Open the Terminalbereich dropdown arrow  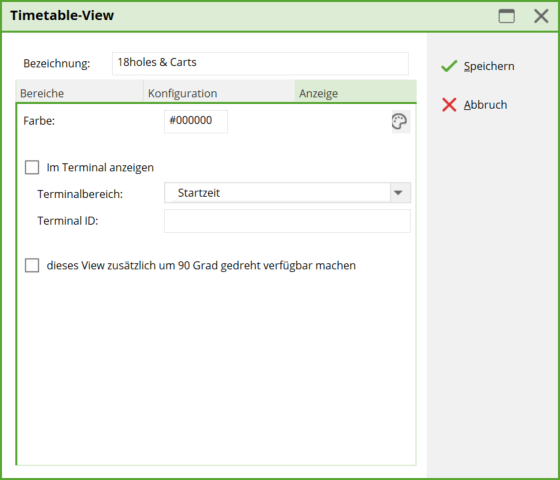[400, 193]
